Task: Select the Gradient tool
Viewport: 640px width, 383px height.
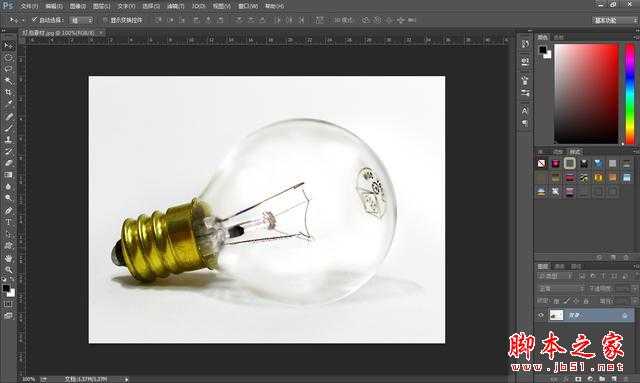Action: [8, 175]
